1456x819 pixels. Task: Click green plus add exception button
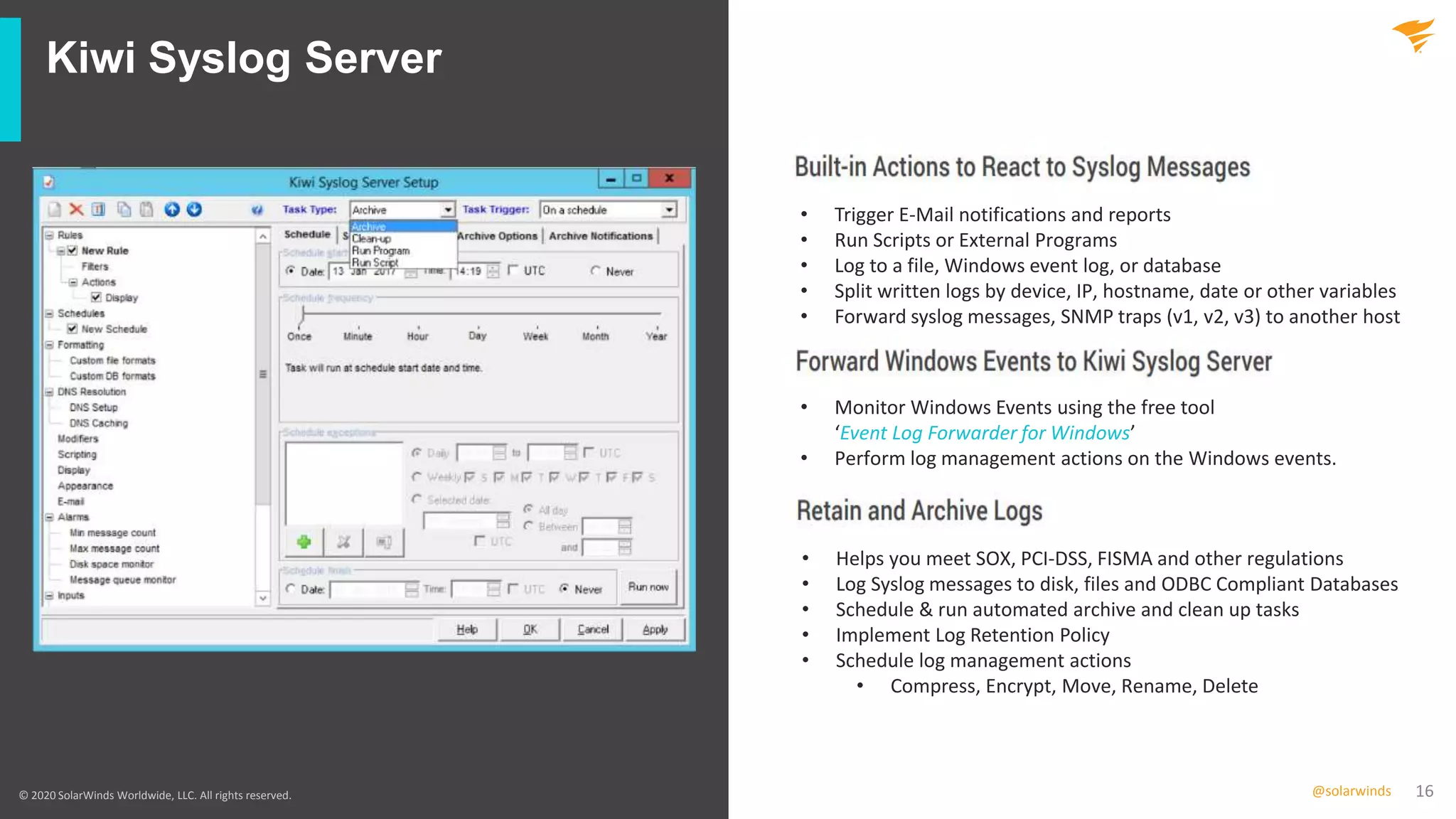pos(304,542)
